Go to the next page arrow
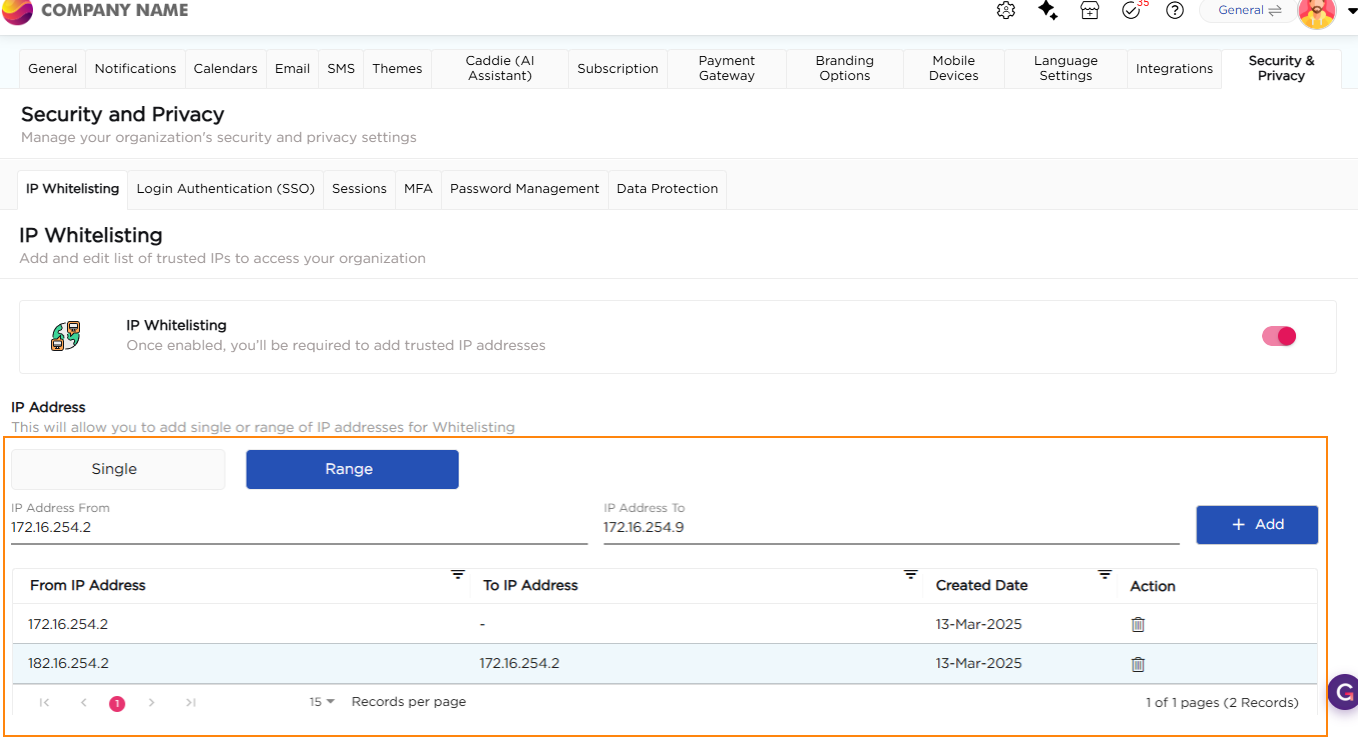 coord(152,703)
